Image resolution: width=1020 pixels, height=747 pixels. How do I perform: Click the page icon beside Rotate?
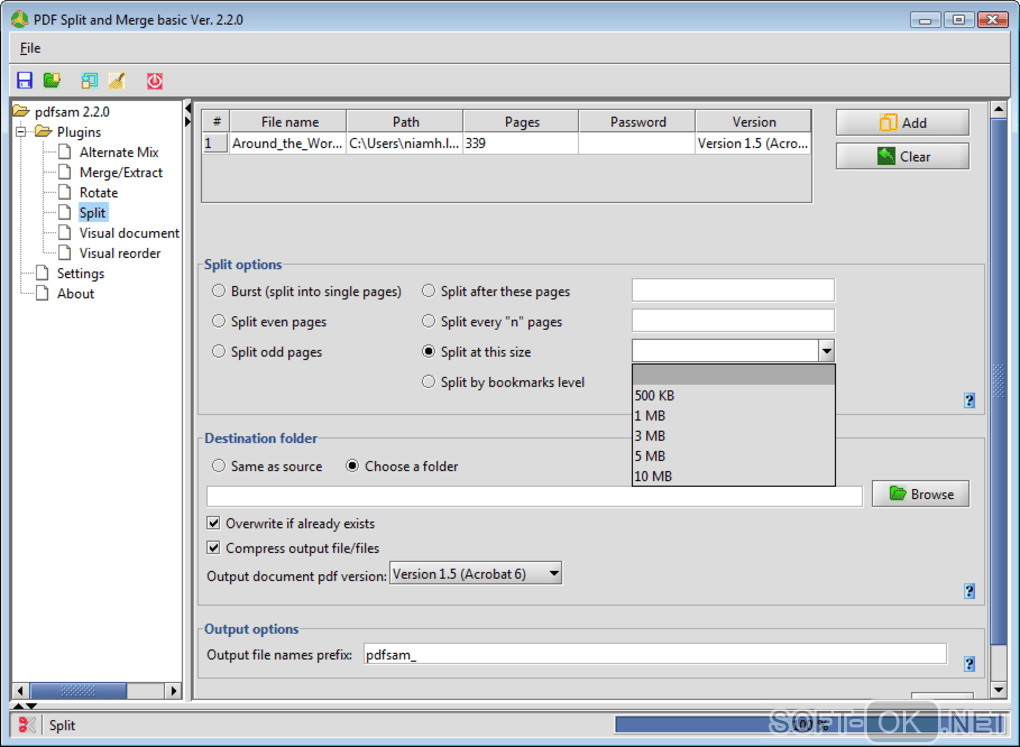[x=65, y=193]
